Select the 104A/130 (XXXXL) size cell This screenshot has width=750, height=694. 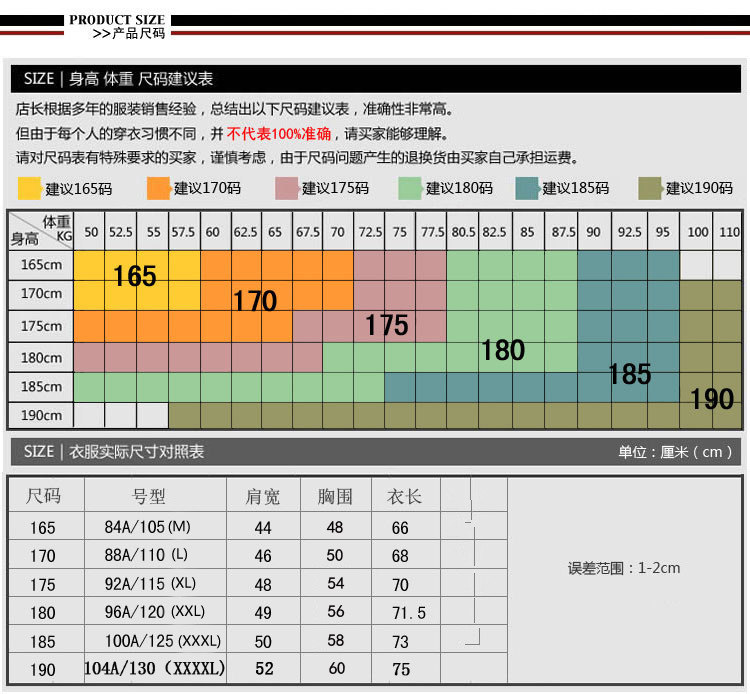[154, 668]
